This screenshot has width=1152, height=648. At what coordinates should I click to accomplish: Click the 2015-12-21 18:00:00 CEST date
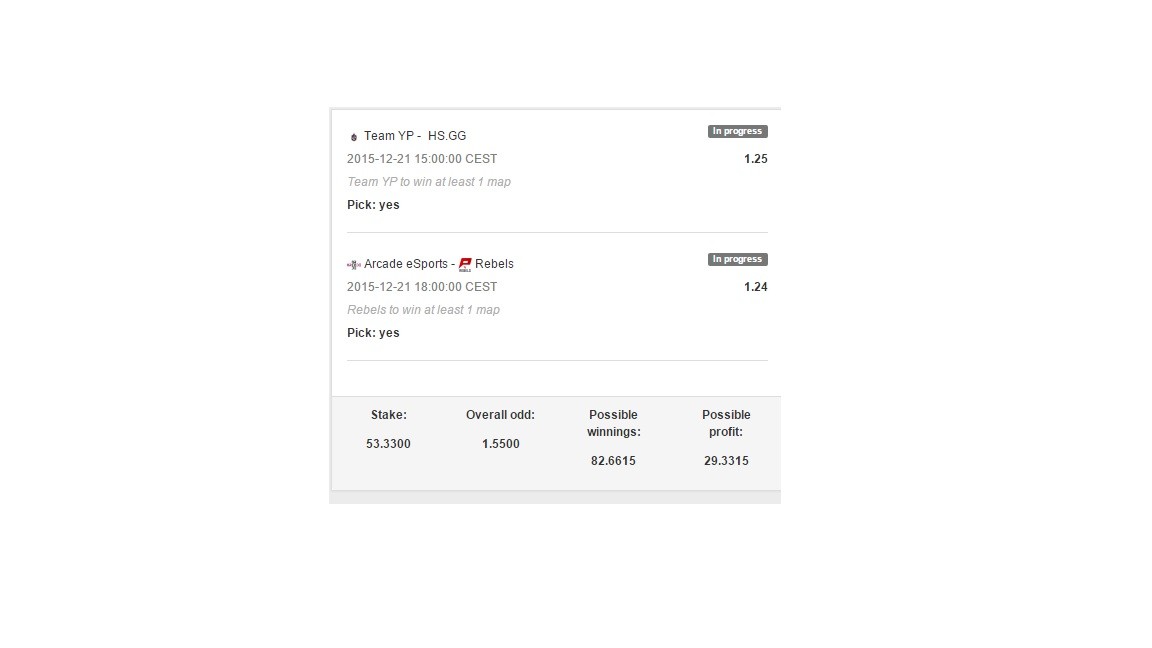[x=422, y=287]
